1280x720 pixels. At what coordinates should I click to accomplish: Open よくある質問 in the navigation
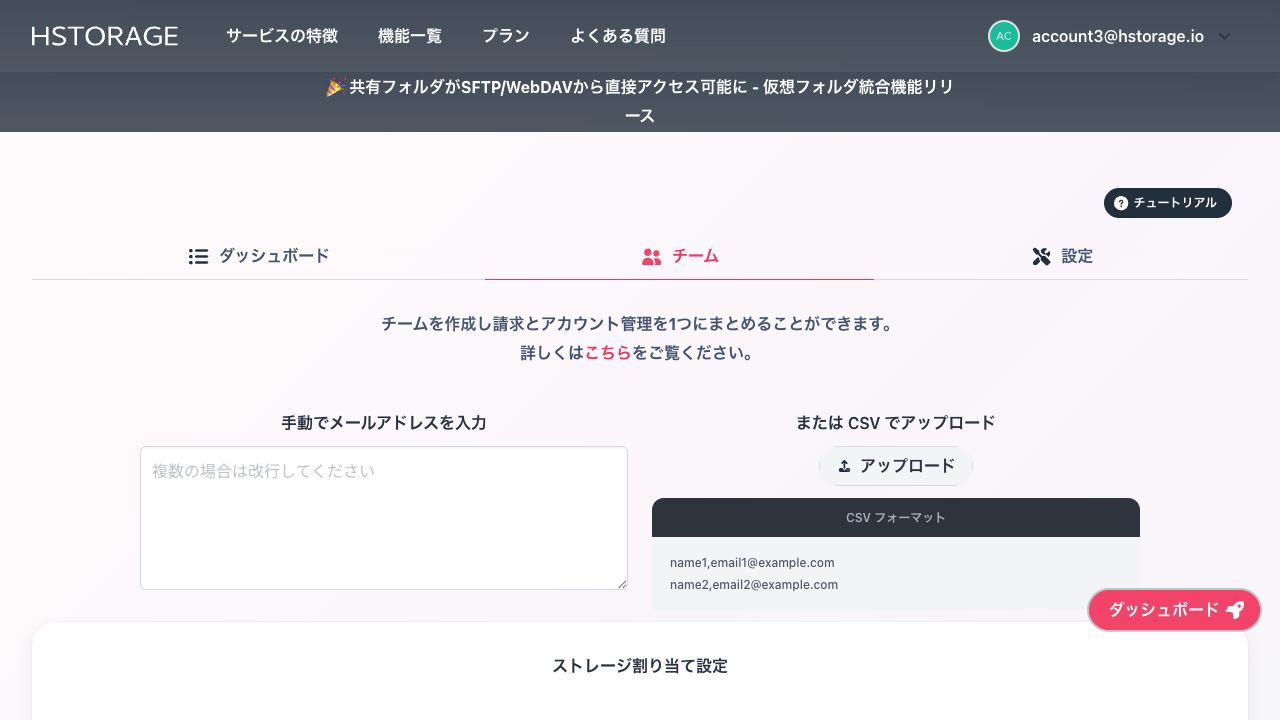click(618, 36)
